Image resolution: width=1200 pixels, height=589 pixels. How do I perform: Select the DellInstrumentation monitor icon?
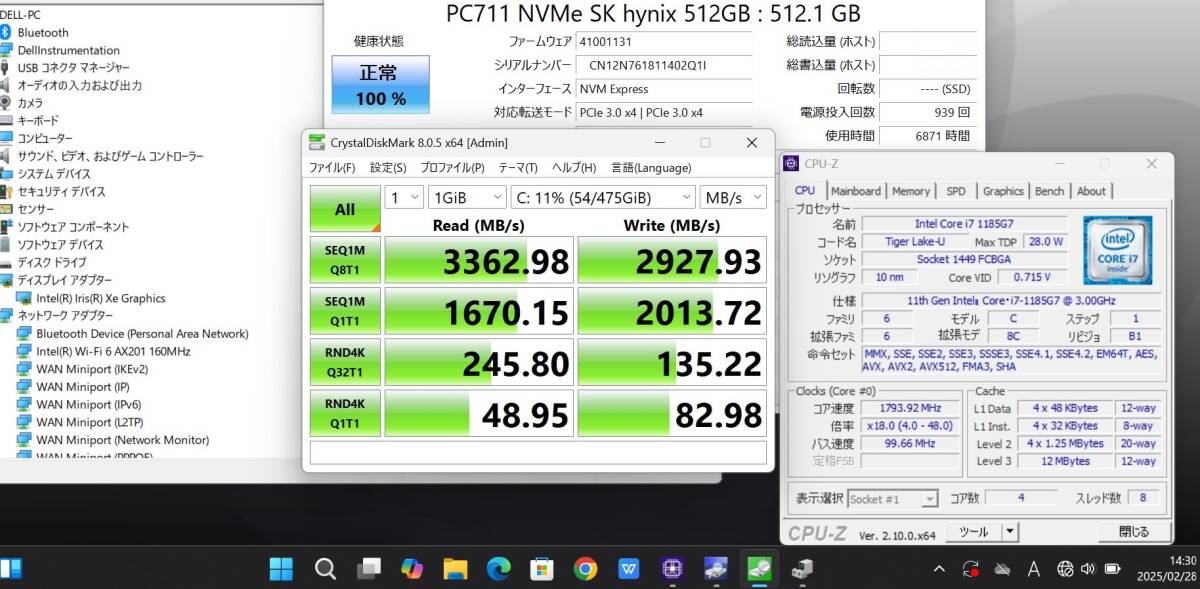(x=6, y=50)
